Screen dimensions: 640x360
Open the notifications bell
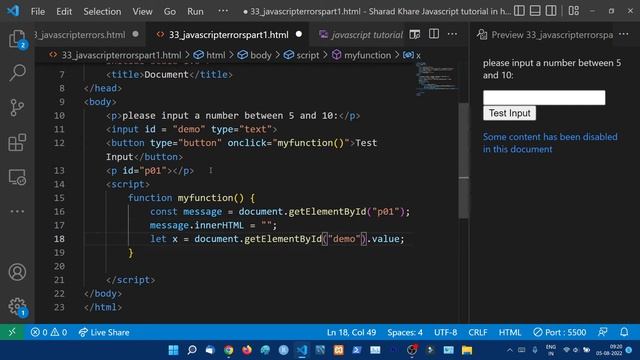click(x=624, y=332)
